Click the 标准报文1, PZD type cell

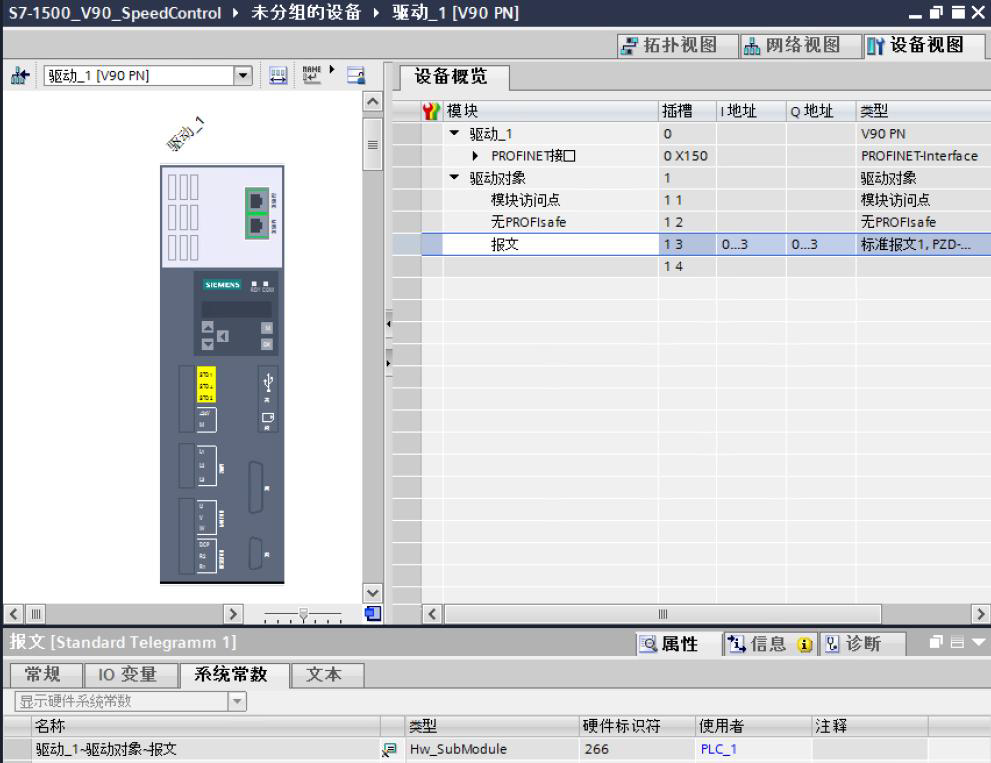coord(923,244)
